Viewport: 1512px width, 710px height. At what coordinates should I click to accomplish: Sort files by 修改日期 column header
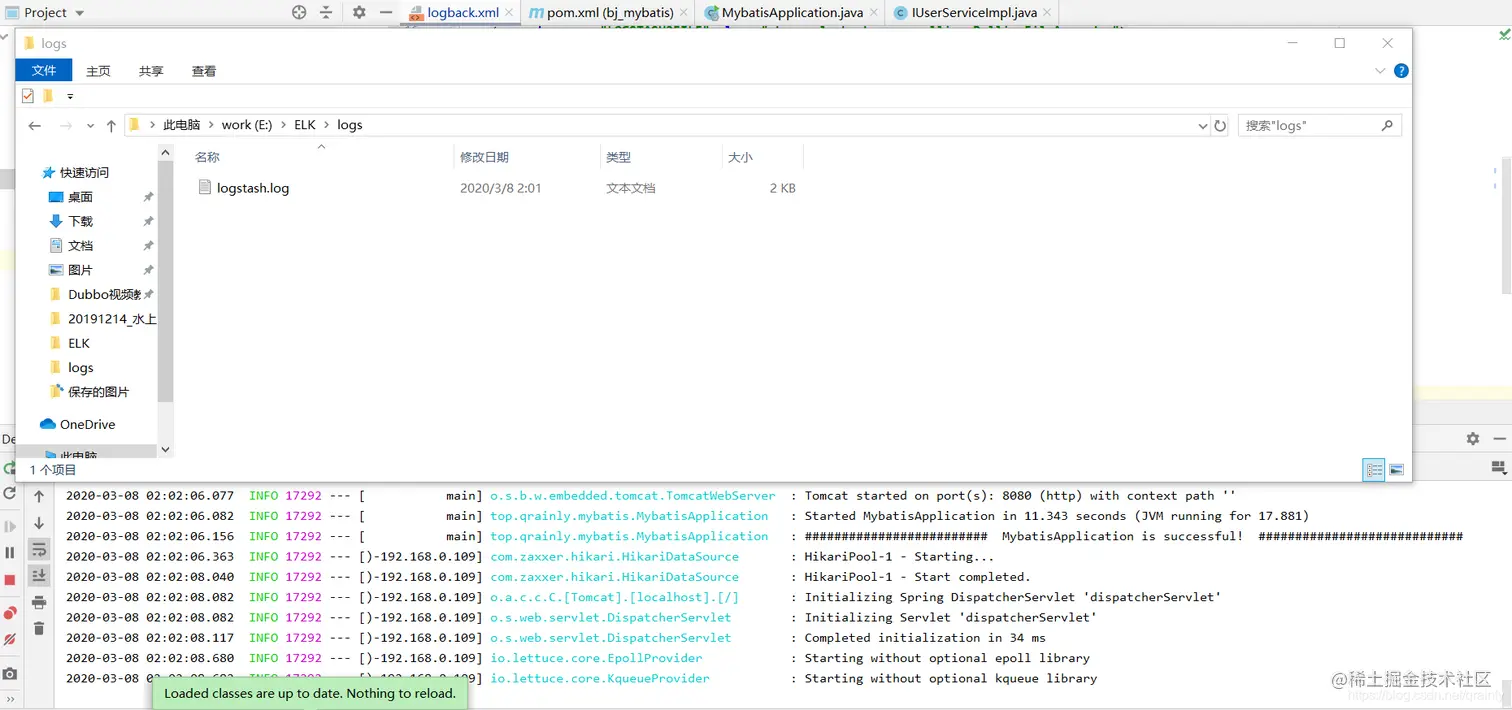point(484,157)
